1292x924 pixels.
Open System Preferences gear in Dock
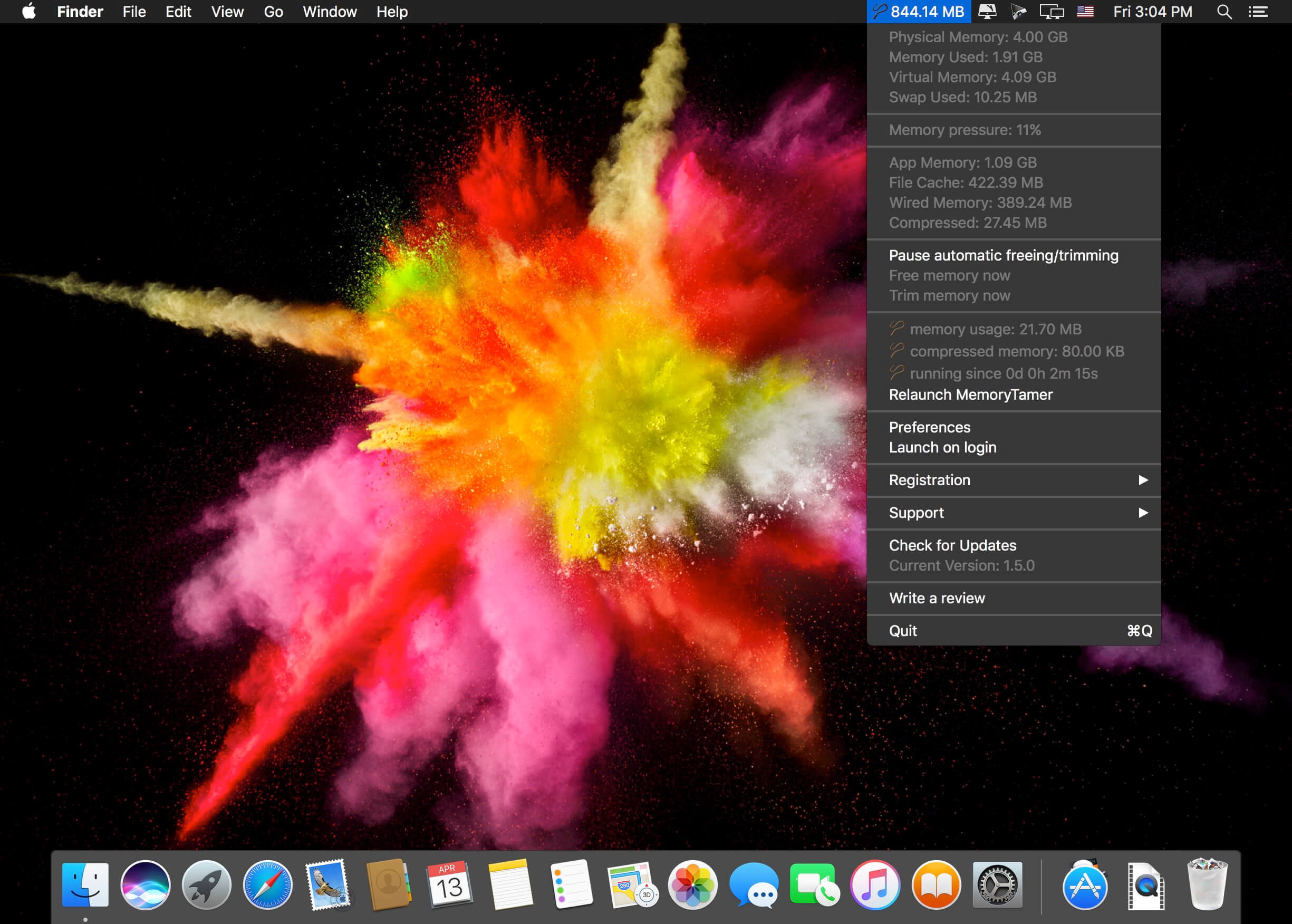pyautogui.click(x=997, y=885)
